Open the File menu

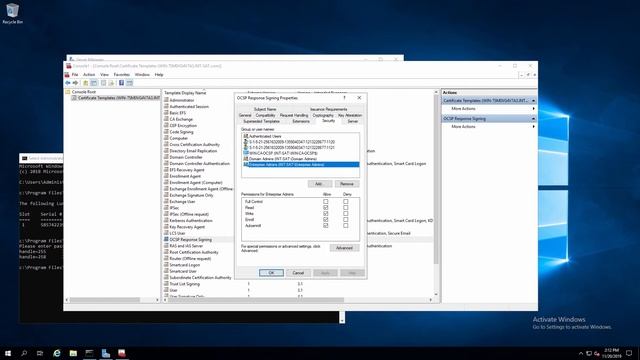pyautogui.click(x=75, y=75)
